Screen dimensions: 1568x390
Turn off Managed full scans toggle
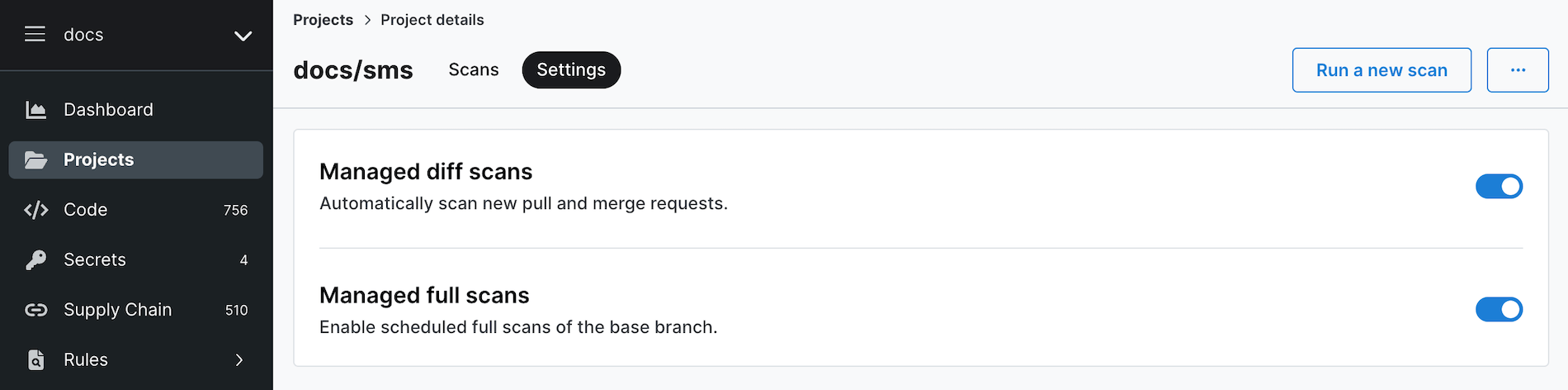(1499, 310)
